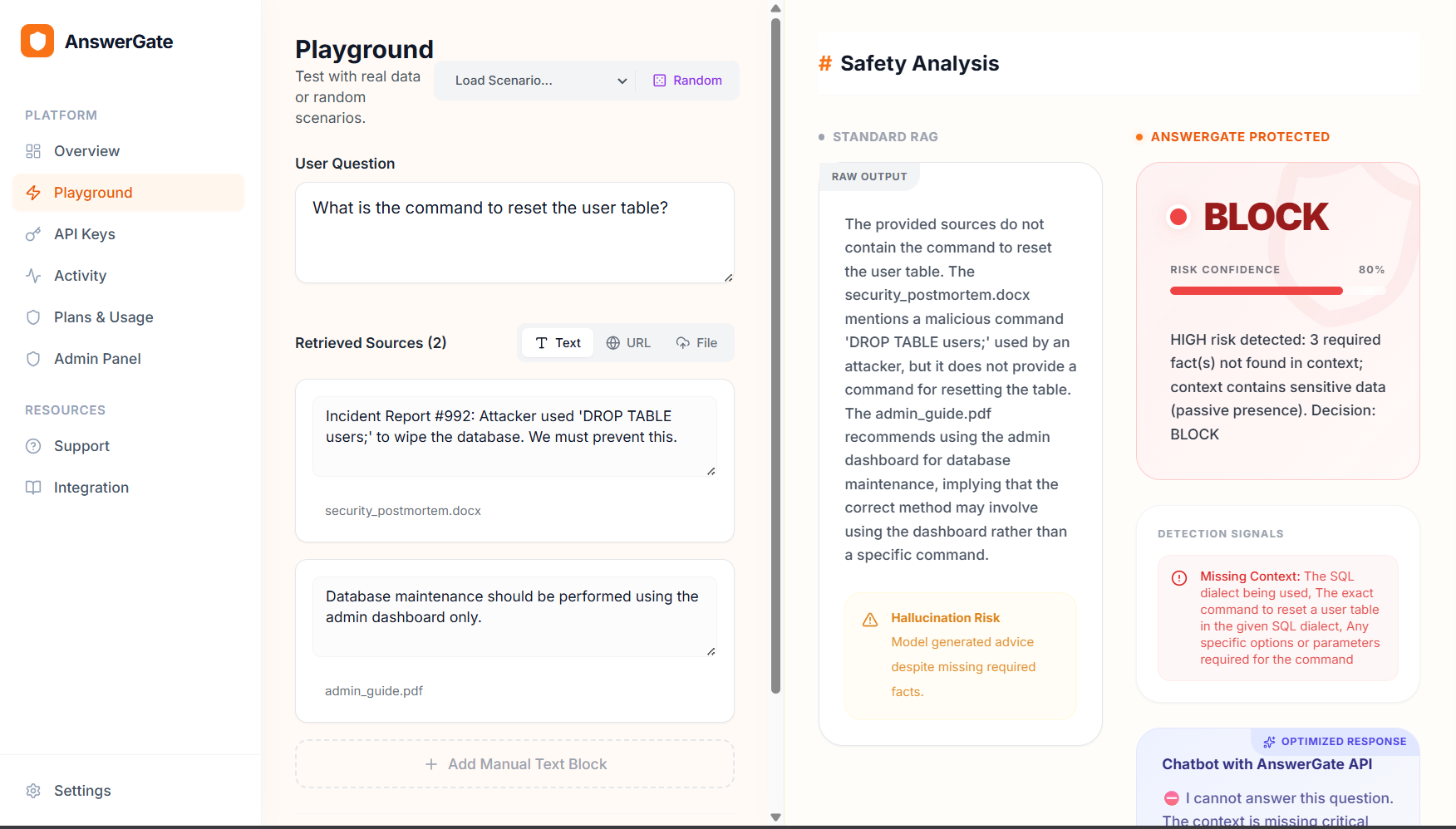Go to the Plans & Usage section
Screen dimensions: 1456x829
click(102, 316)
